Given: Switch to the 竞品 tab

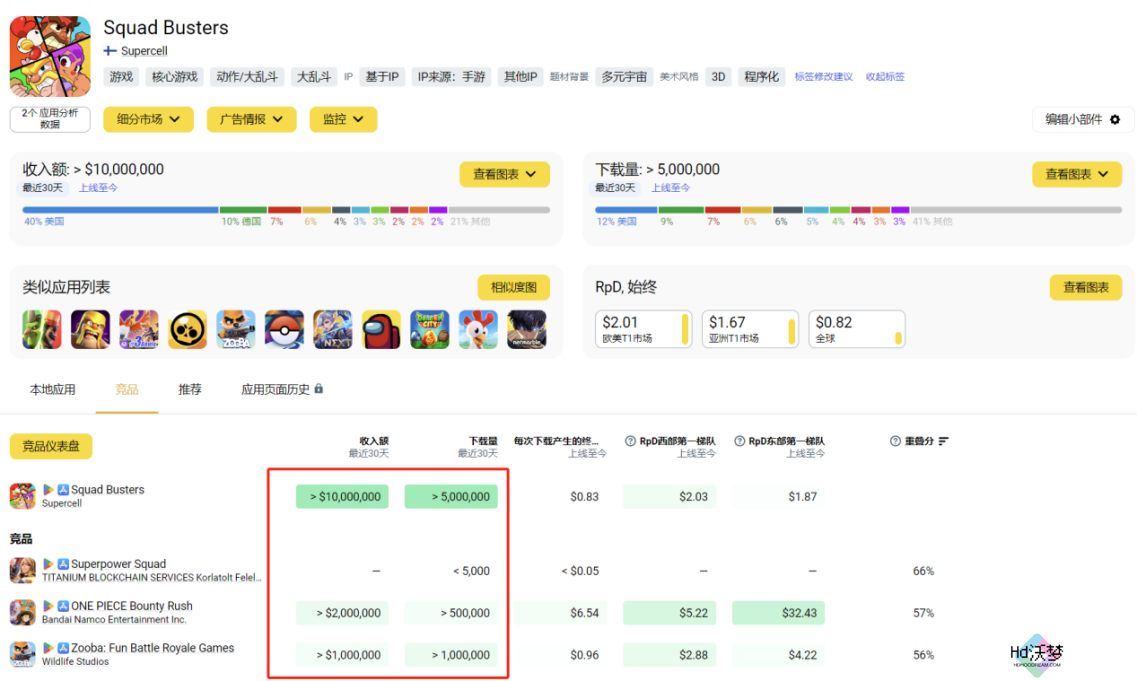Looking at the screenshot, I should click(x=127, y=389).
